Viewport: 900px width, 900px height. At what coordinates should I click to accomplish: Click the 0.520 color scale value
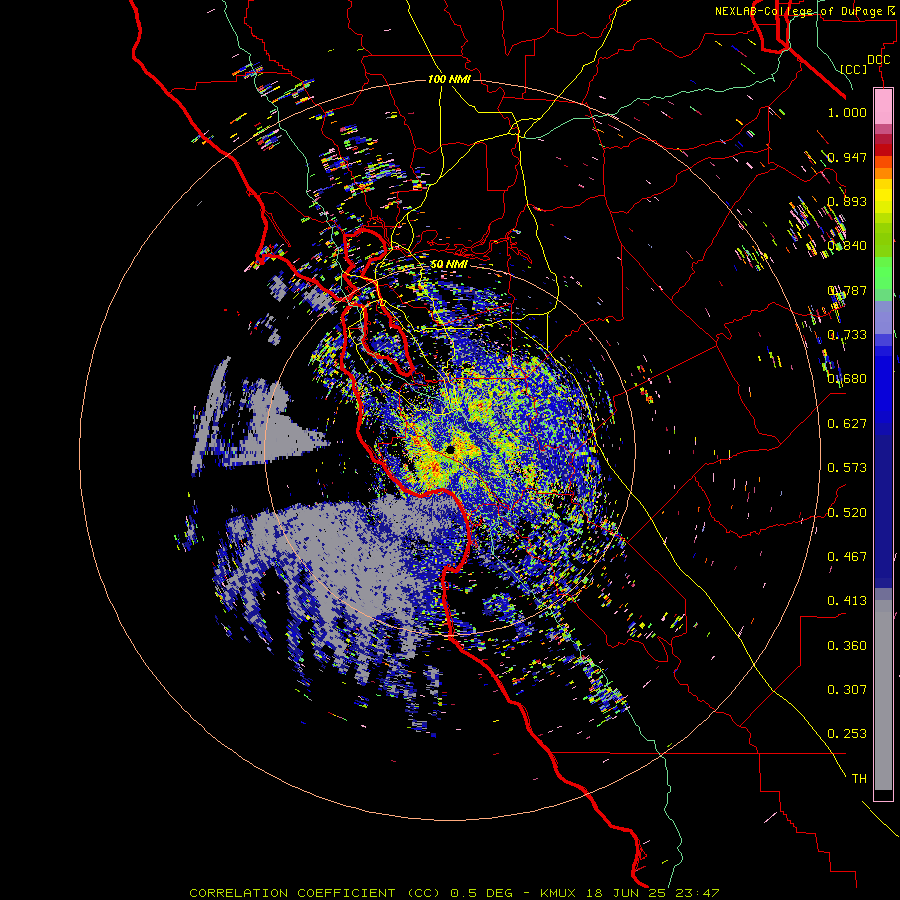point(847,512)
